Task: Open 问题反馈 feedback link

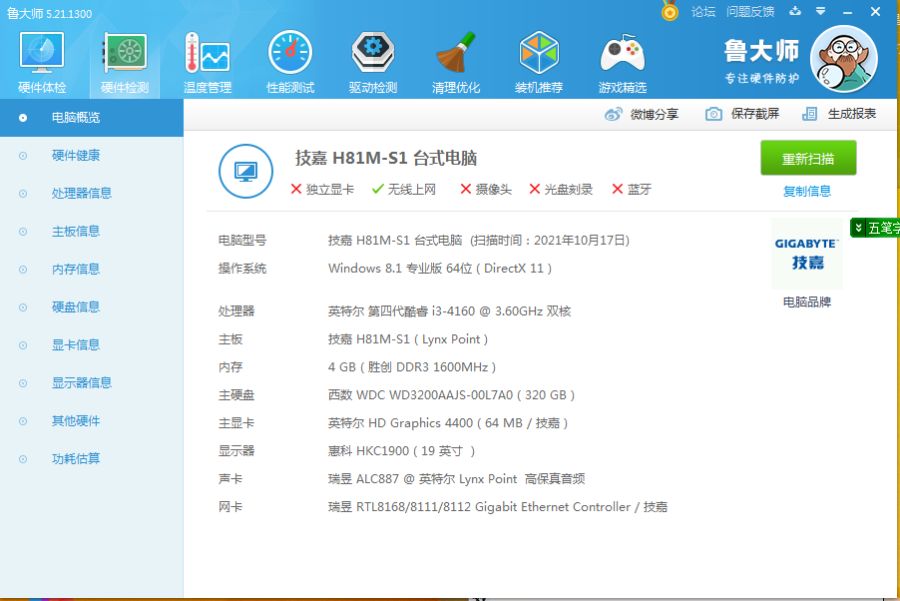Action: [x=750, y=11]
